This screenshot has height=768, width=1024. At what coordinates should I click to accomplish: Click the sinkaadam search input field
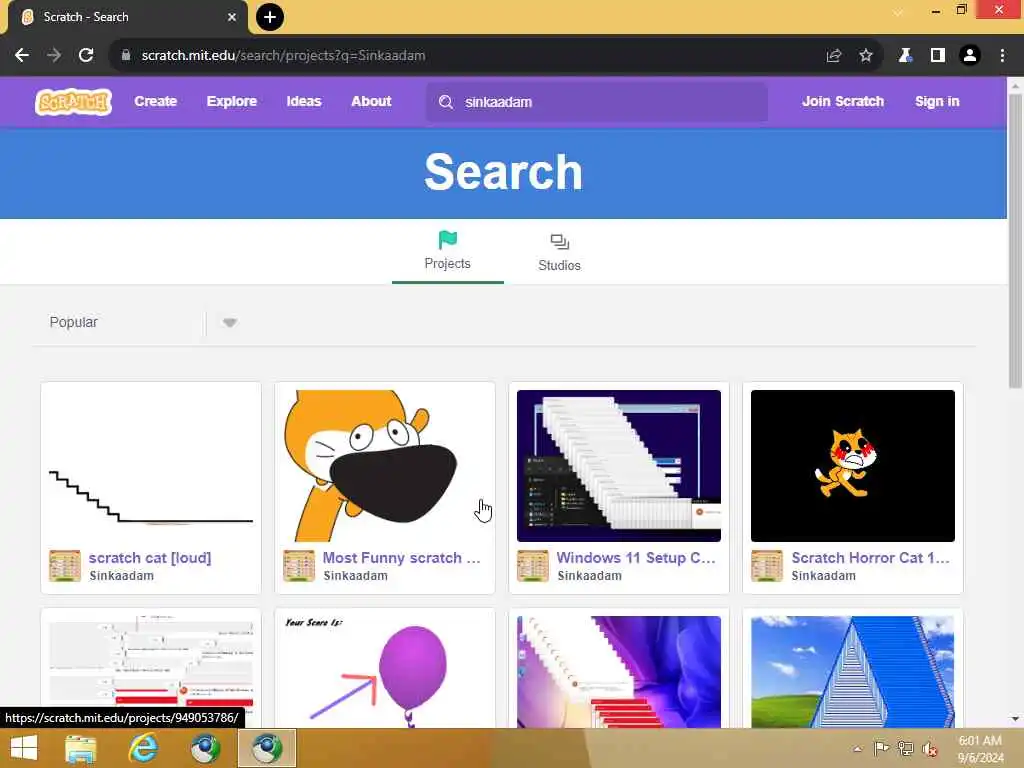tap(597, 102)
